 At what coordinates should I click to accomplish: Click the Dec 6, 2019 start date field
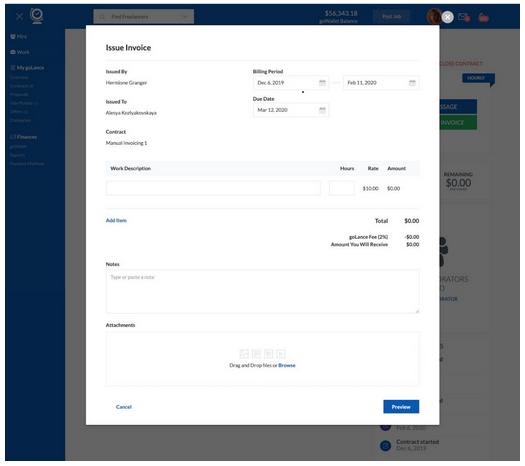pos(291,83)
